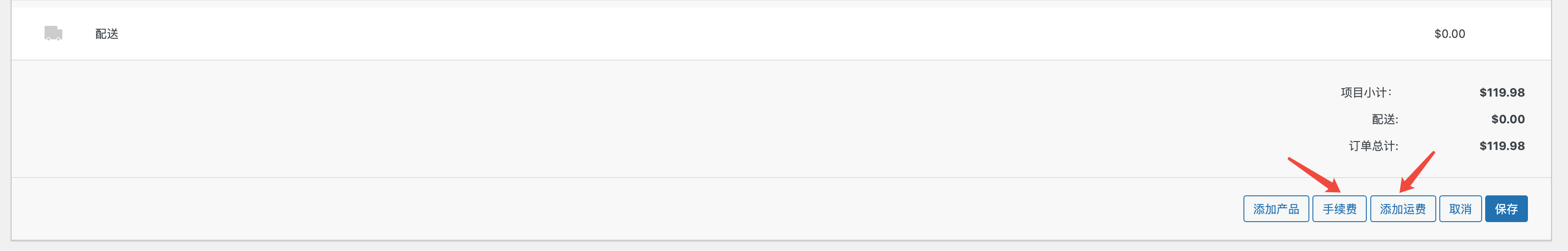Cancel using the 取消 button
Image resolution: width=1568 pixels, height=251 pixels.
1460,209
